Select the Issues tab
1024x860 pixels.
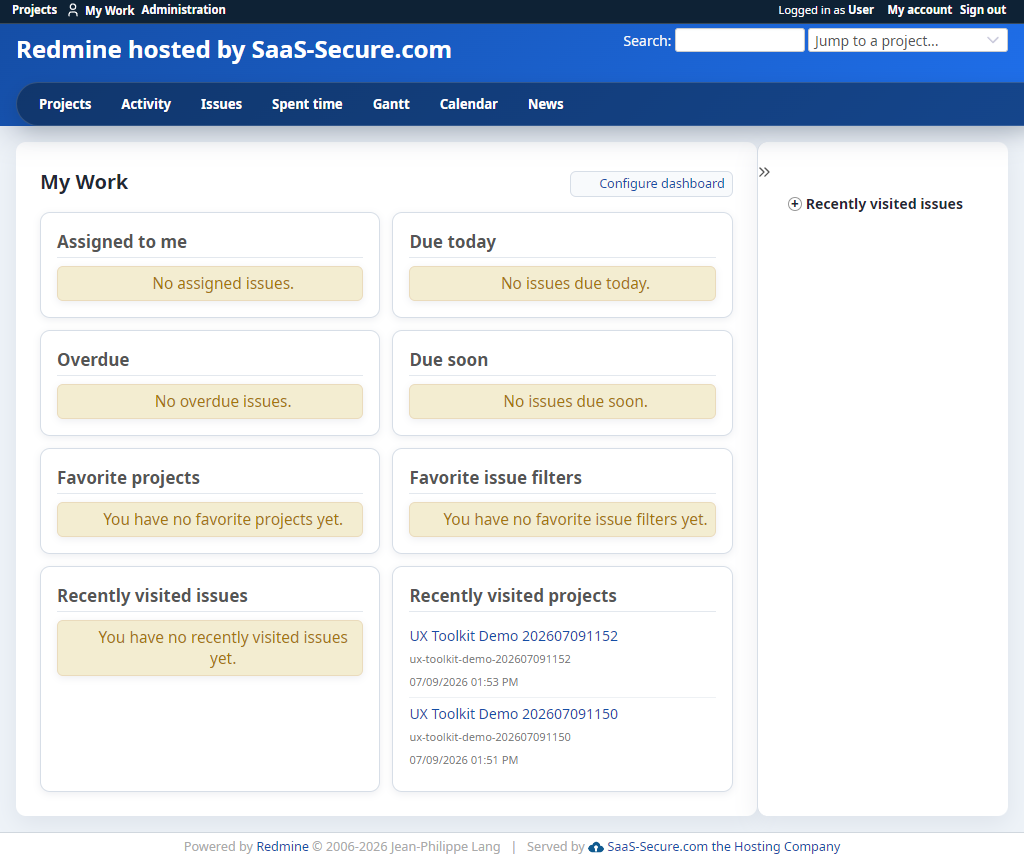[x=221, y=104]
